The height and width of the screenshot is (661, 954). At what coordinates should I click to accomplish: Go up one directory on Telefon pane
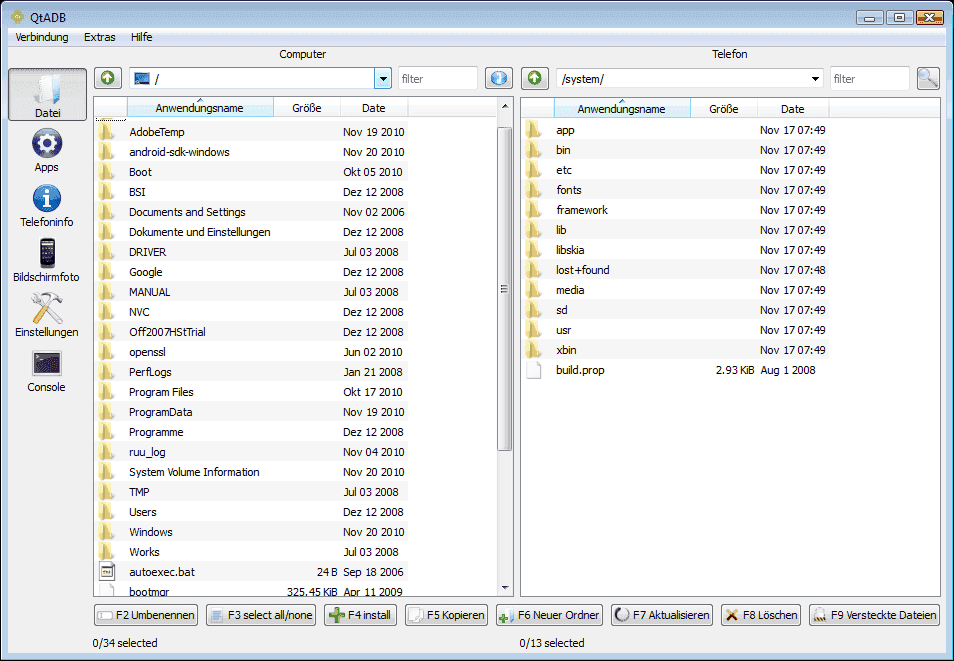pos(535,78)
